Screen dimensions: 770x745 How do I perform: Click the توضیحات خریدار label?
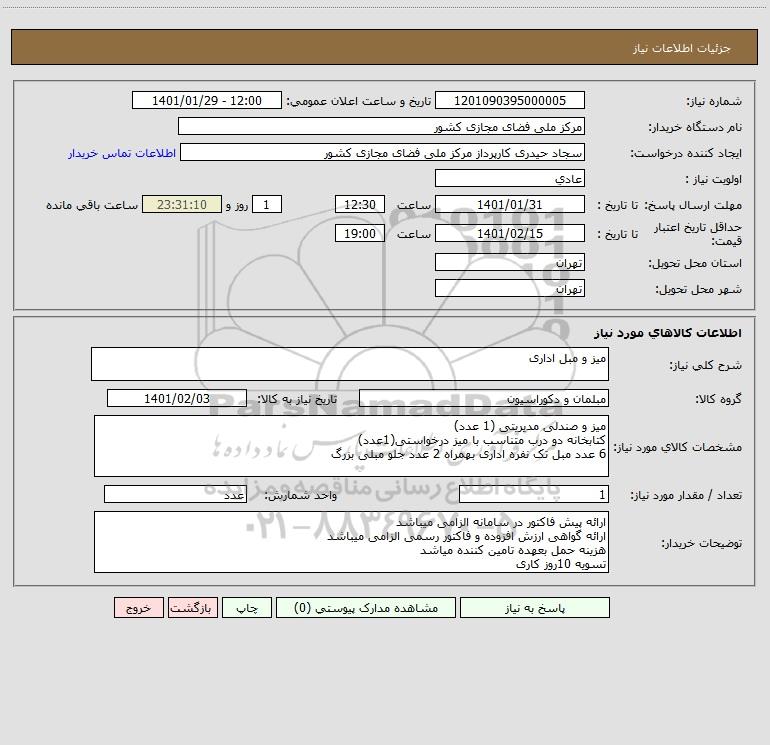tap(701, 544)
